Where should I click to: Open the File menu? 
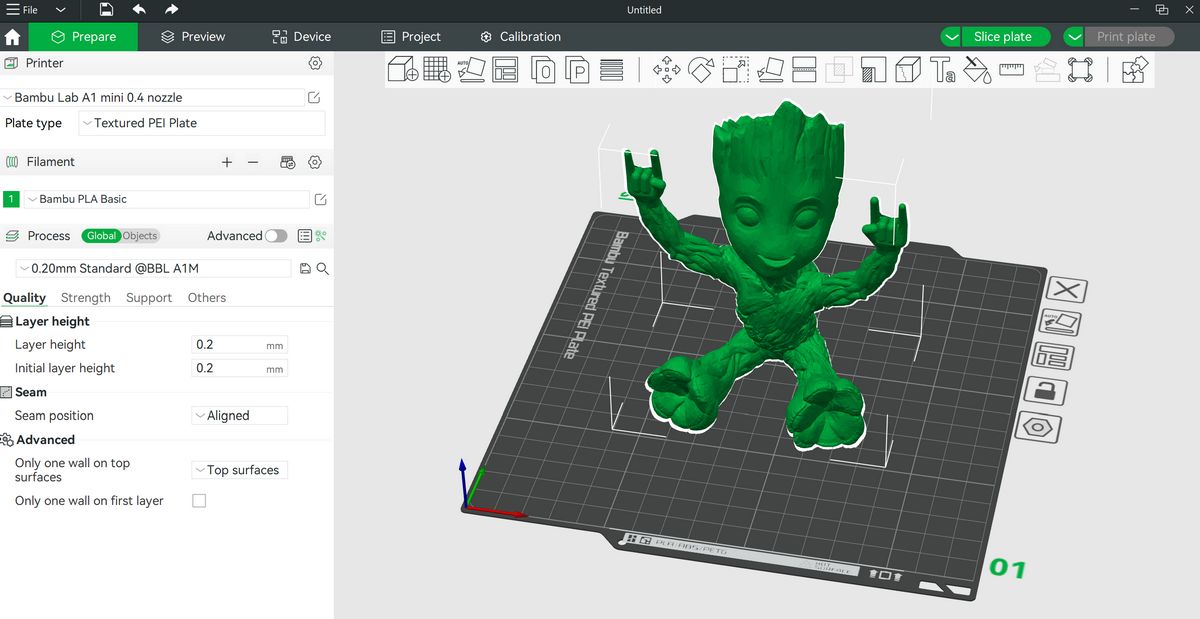coord(22,10)
